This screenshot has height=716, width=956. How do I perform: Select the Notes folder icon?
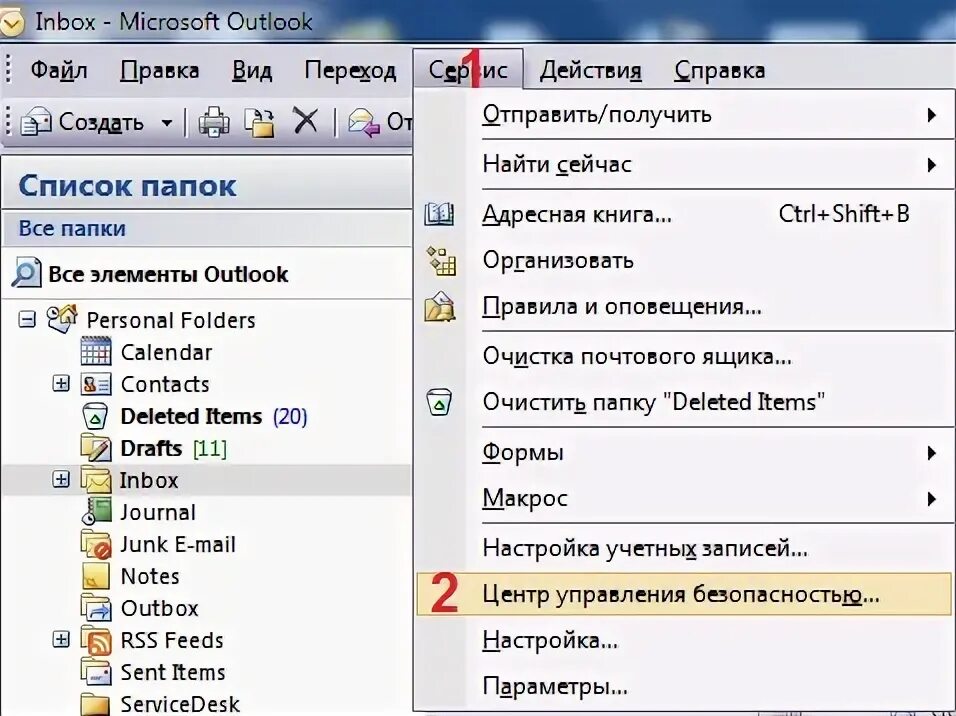coord(95,576)
